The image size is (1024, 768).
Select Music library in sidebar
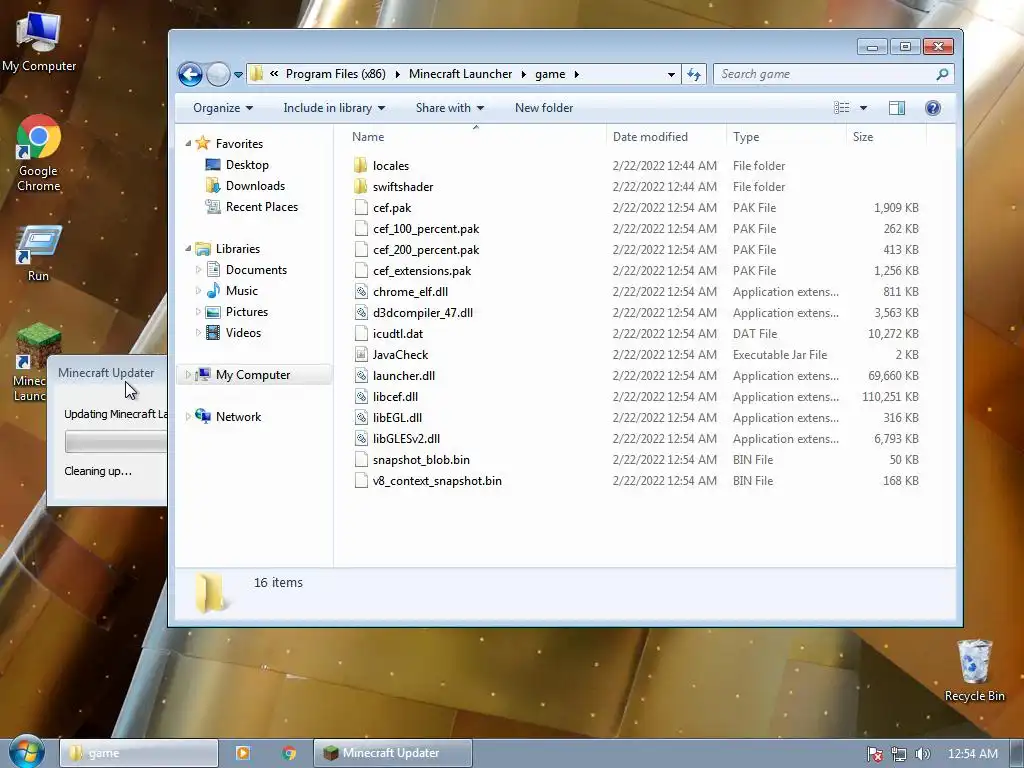pyautogui.click(x=241, y=291)
